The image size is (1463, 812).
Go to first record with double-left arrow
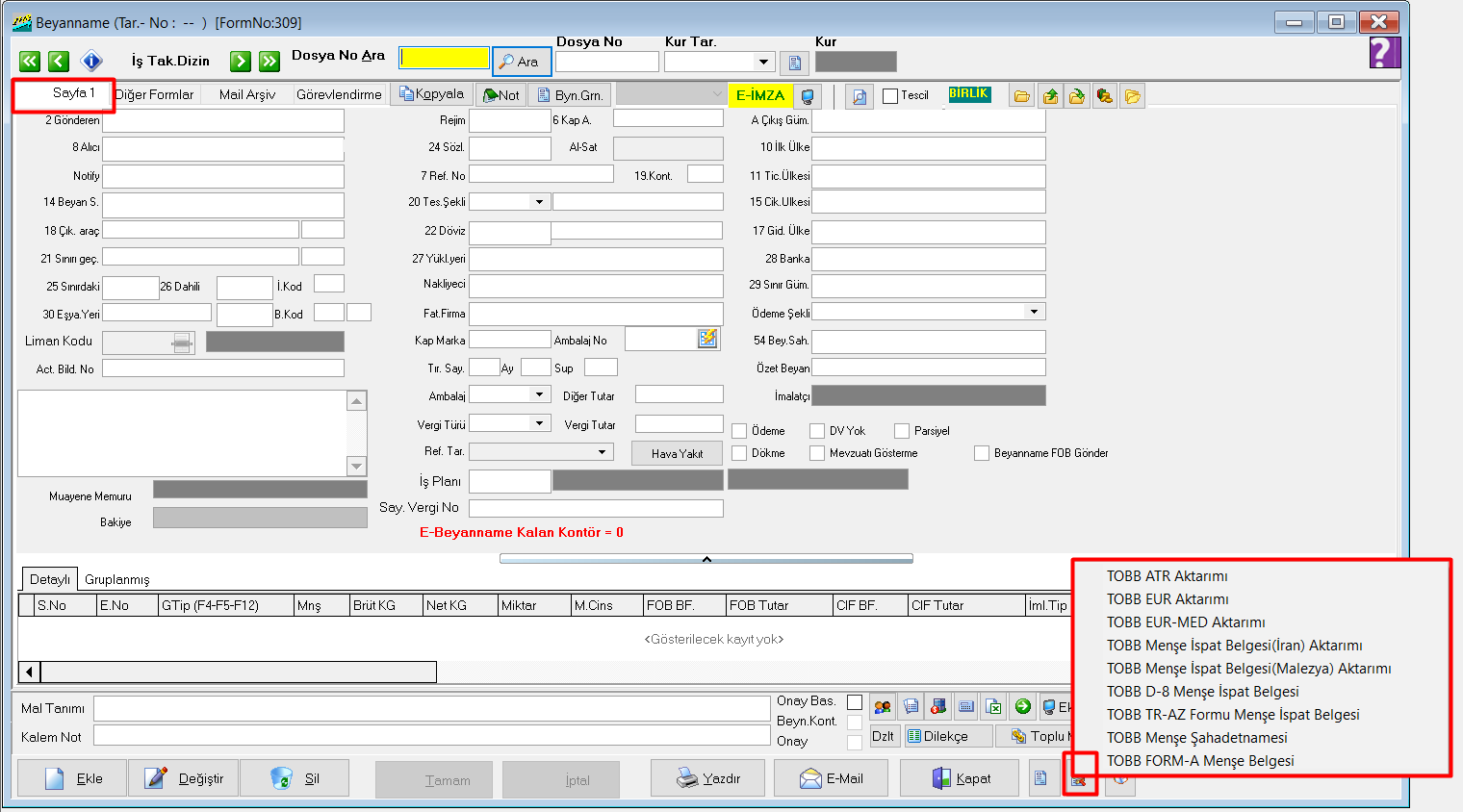(30, 62)
